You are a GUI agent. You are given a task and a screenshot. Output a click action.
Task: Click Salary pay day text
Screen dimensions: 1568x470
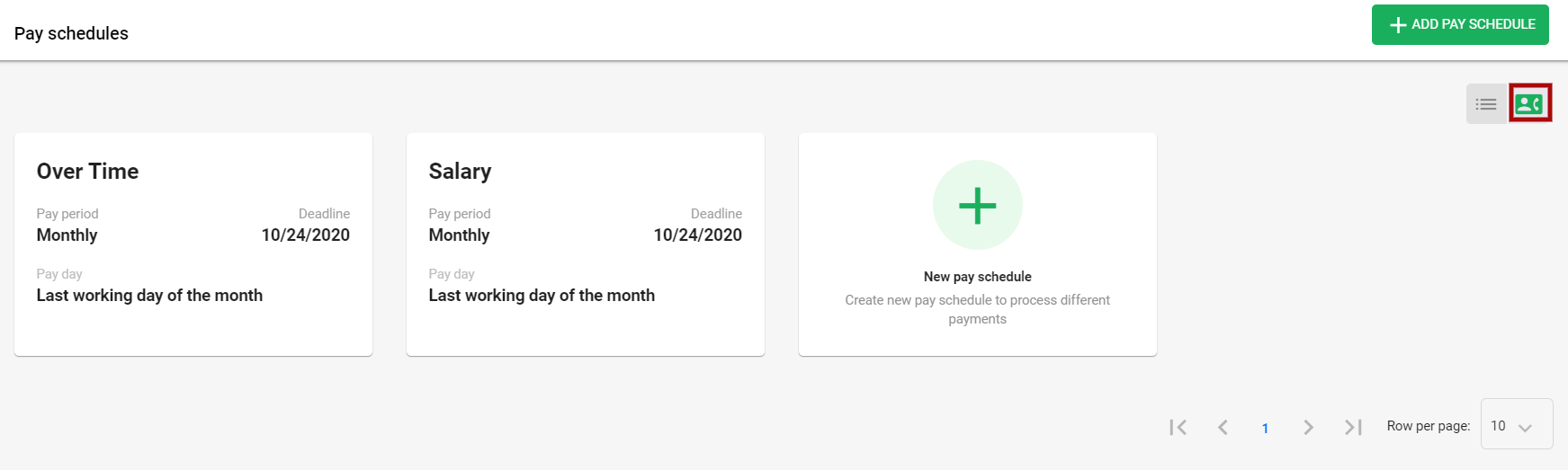[542, 295]
